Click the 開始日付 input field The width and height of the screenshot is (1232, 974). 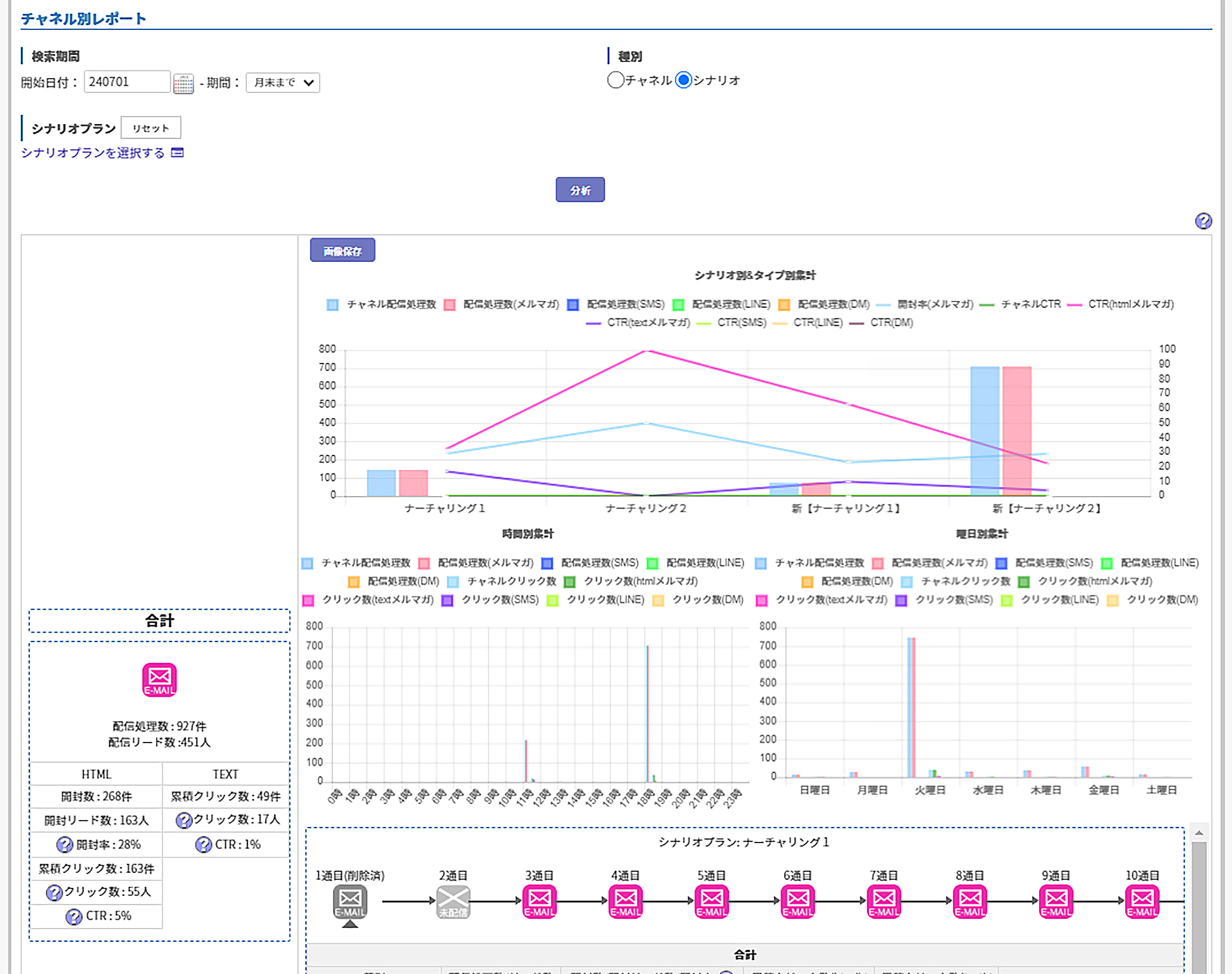pos(127,82)
